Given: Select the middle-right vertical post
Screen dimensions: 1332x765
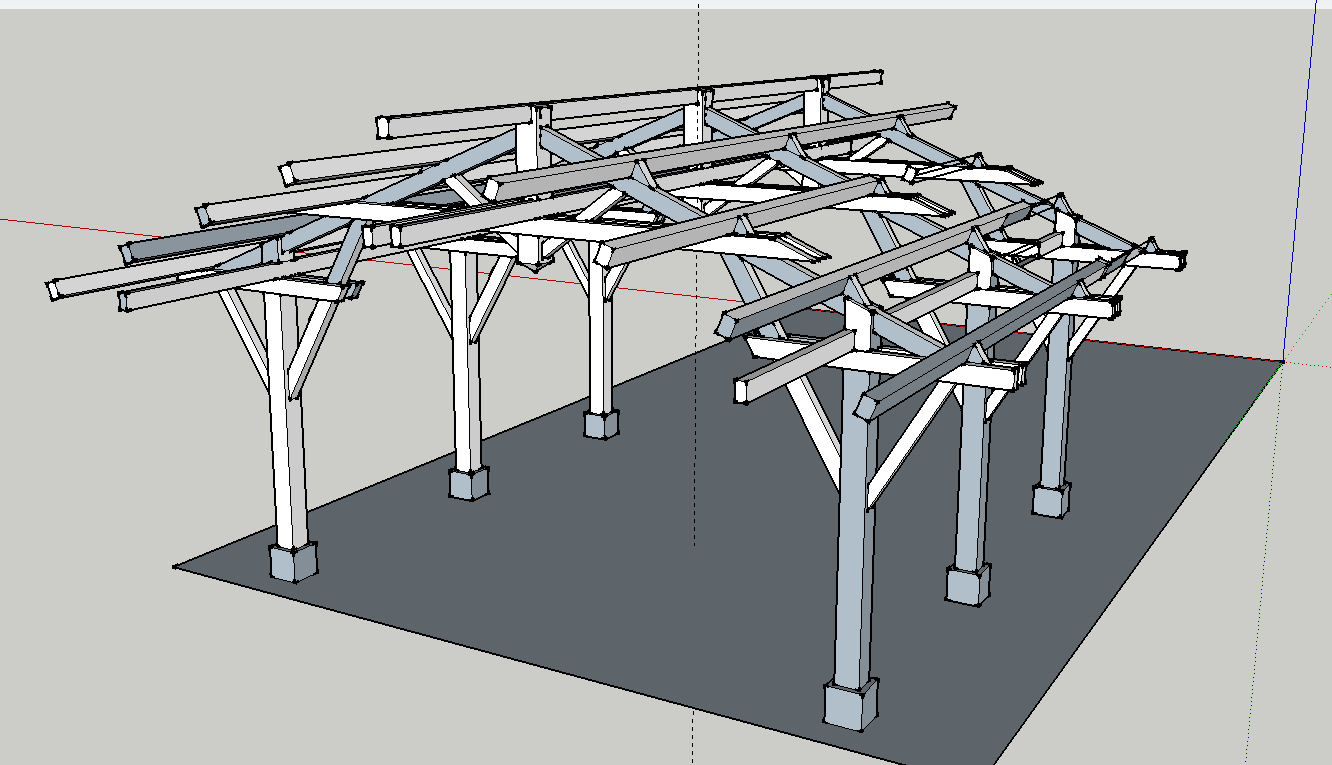Looking at the screenshot, I should pos(971,480).
